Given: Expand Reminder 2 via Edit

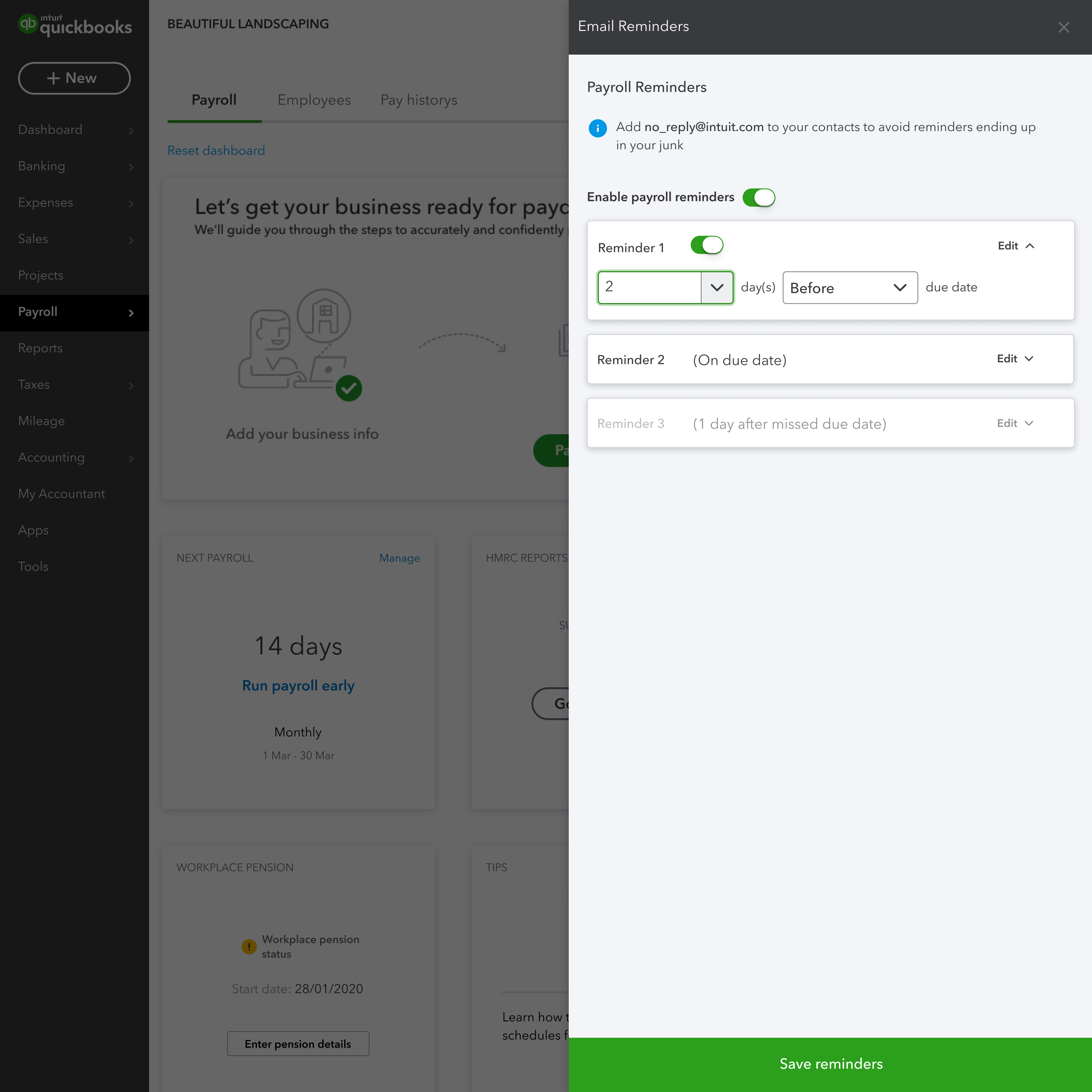Looking at the screenshot, I should (1015, 359).
